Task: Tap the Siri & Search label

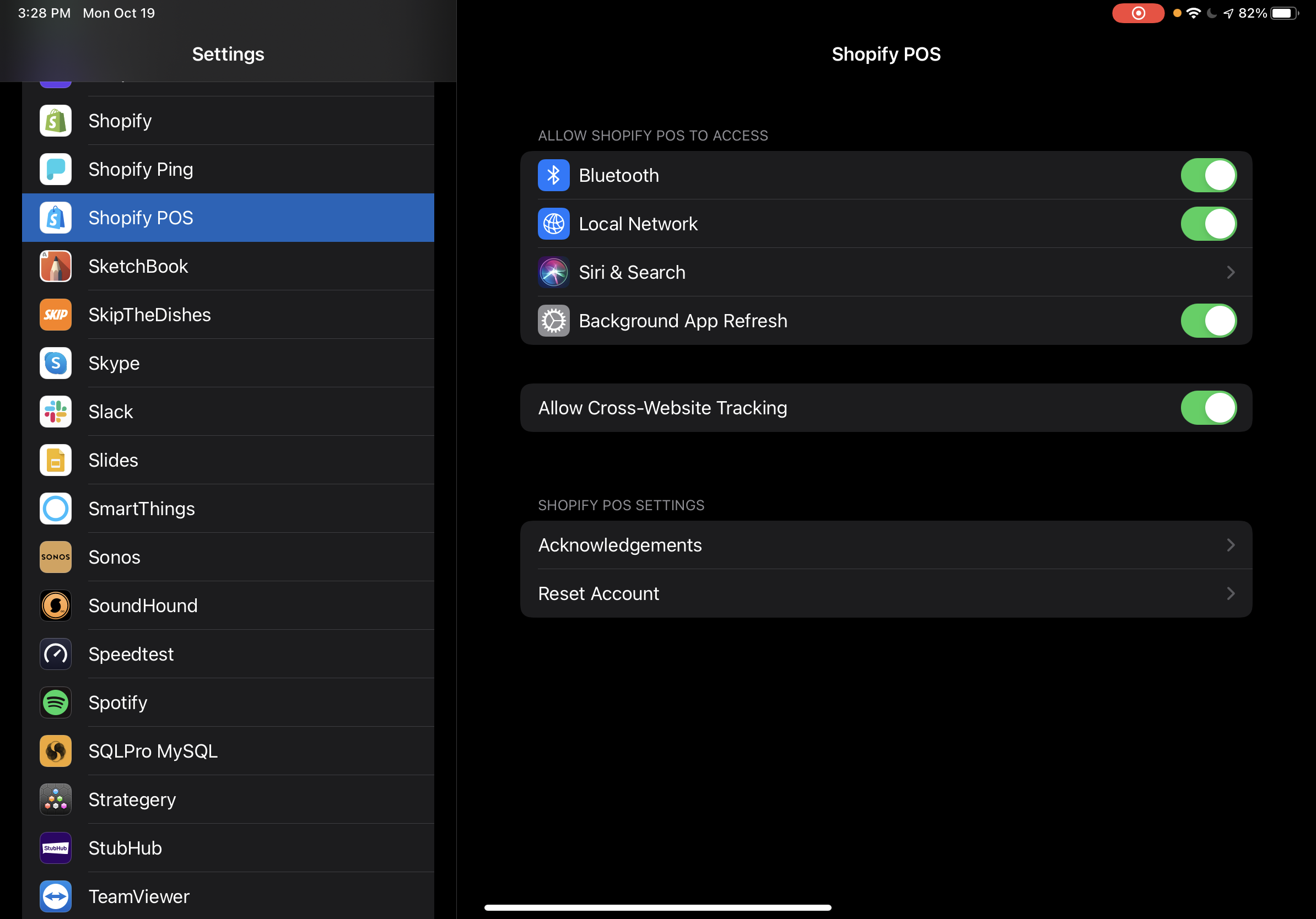Action: pyautogui.click(x=632, y=272)
